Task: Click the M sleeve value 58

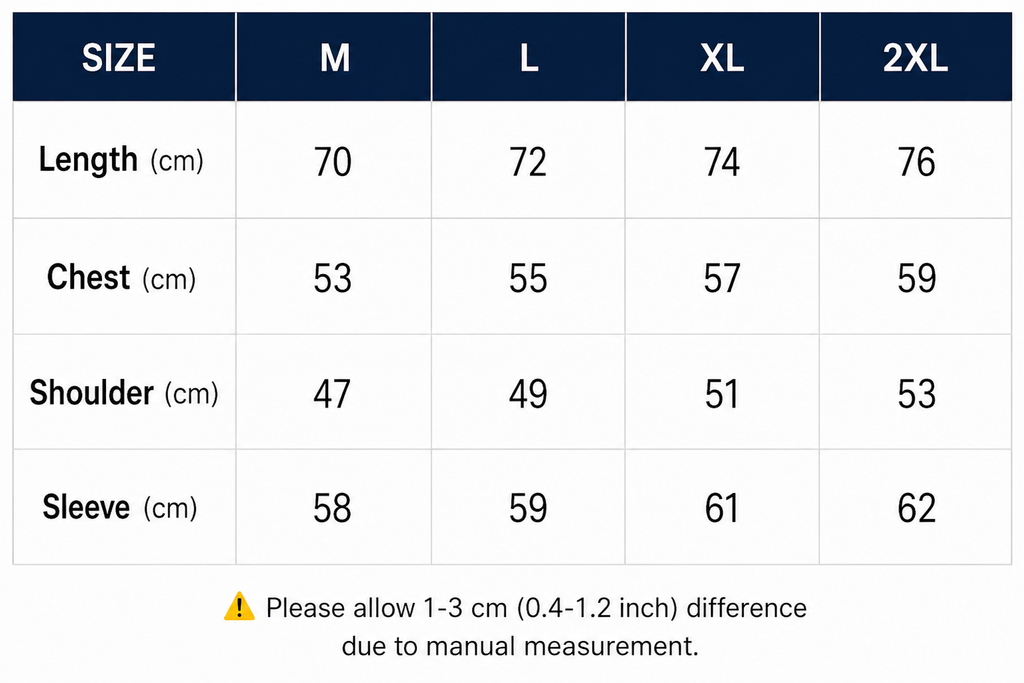Action: tap(332, 508)
